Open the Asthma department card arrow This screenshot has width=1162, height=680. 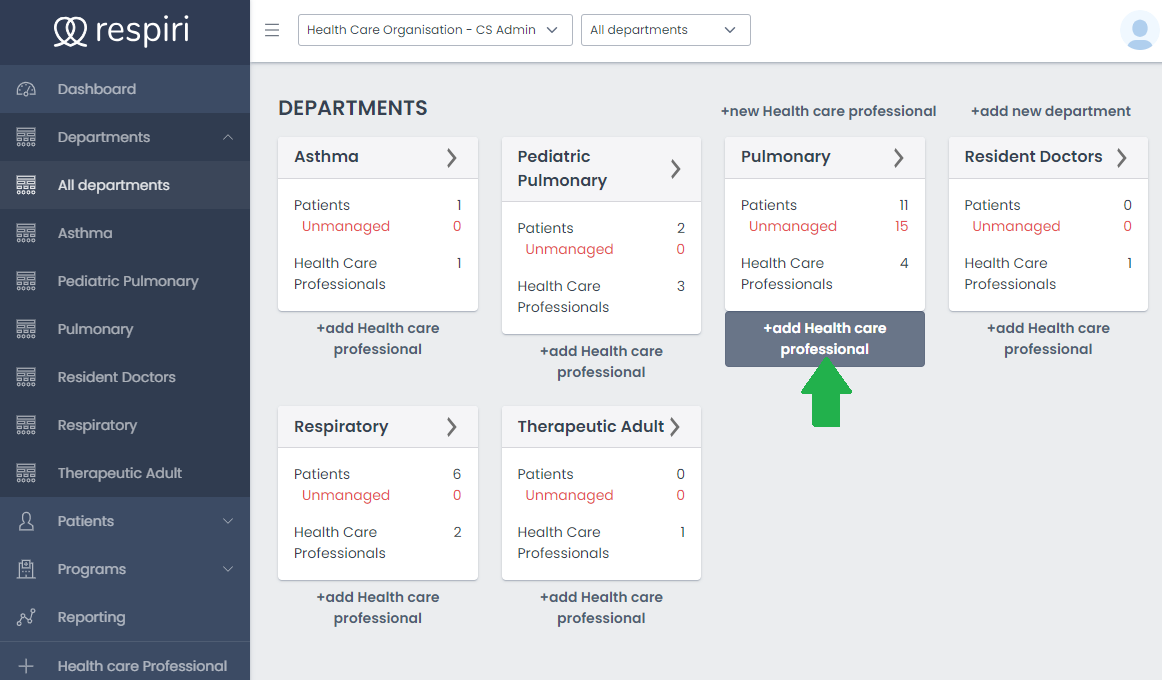[x=451, y=157]
